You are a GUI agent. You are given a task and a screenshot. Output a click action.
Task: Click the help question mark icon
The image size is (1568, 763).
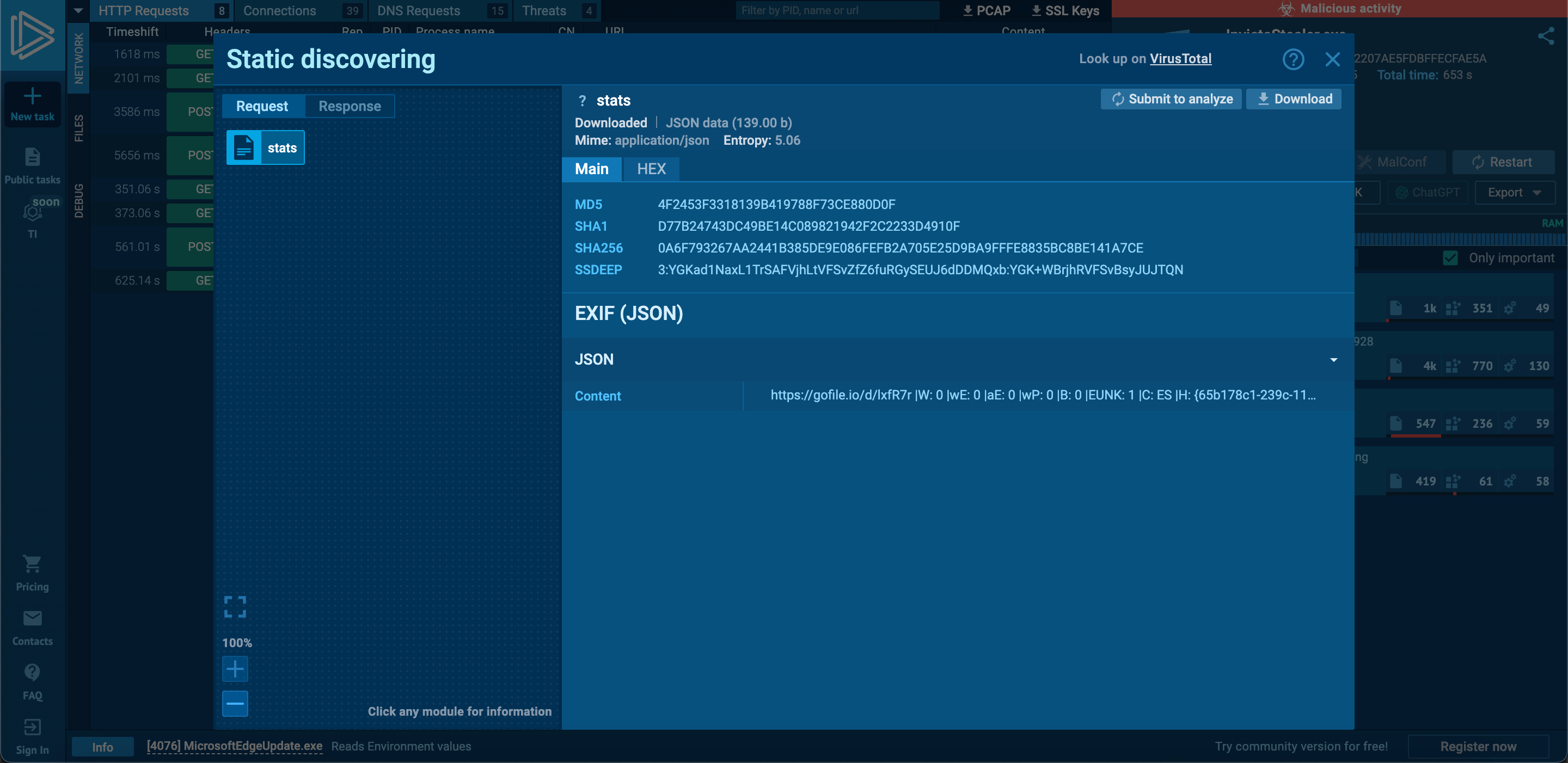(x=1293, y=59)
